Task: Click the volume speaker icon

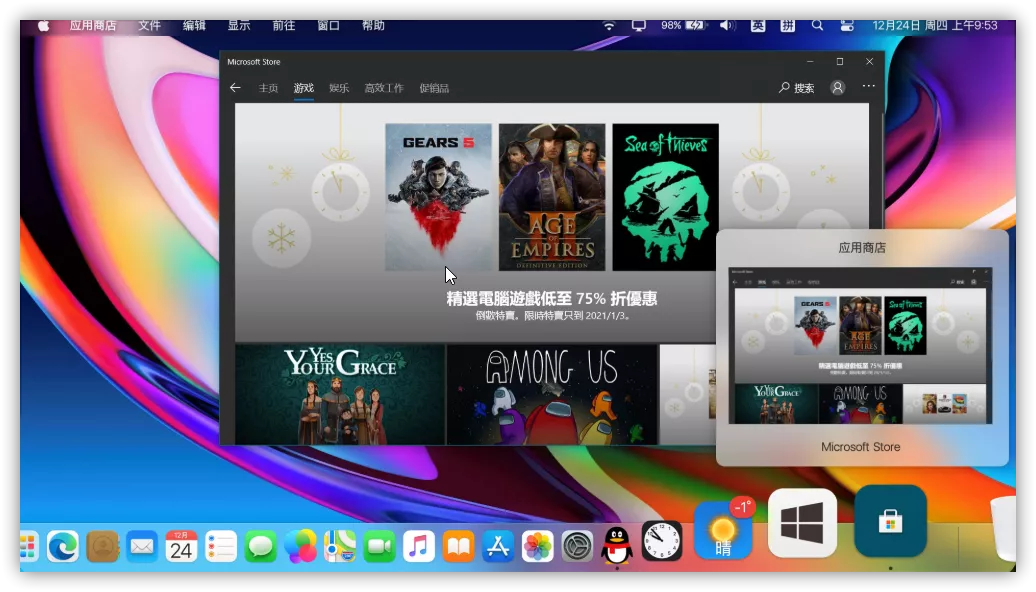Action: click(727, 25)
